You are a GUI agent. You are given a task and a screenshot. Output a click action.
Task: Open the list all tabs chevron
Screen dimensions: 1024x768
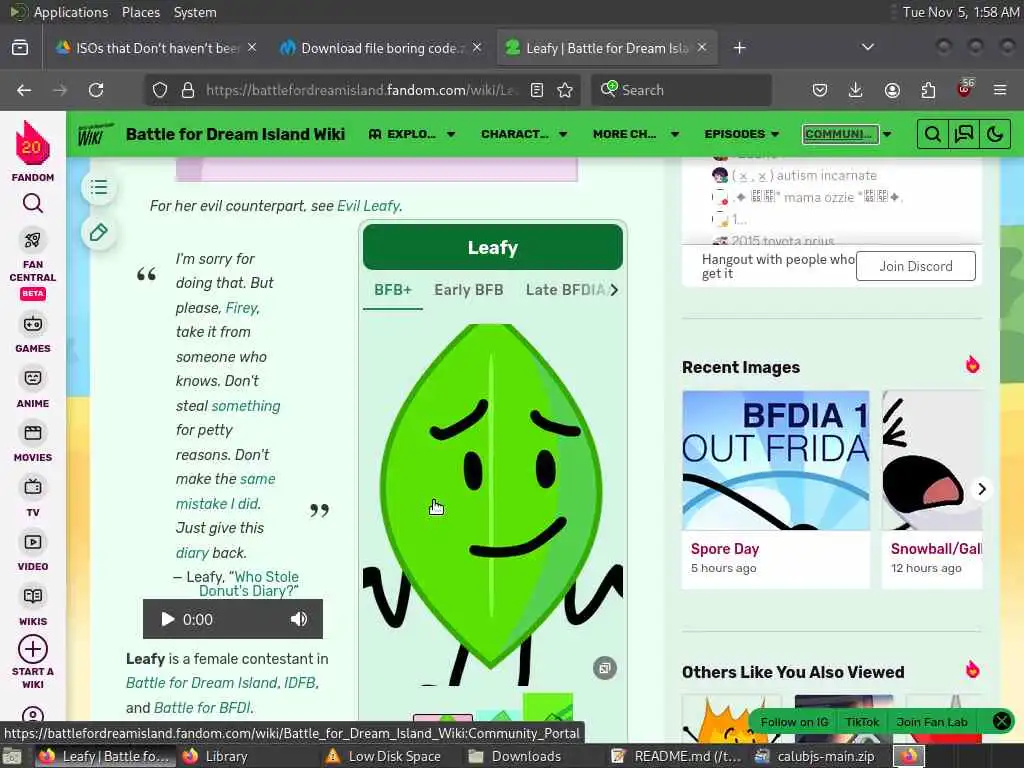tap(867, 47)
